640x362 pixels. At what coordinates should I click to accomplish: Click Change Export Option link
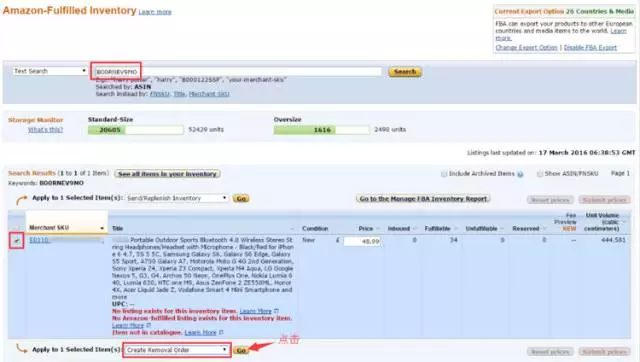point(526,48)
